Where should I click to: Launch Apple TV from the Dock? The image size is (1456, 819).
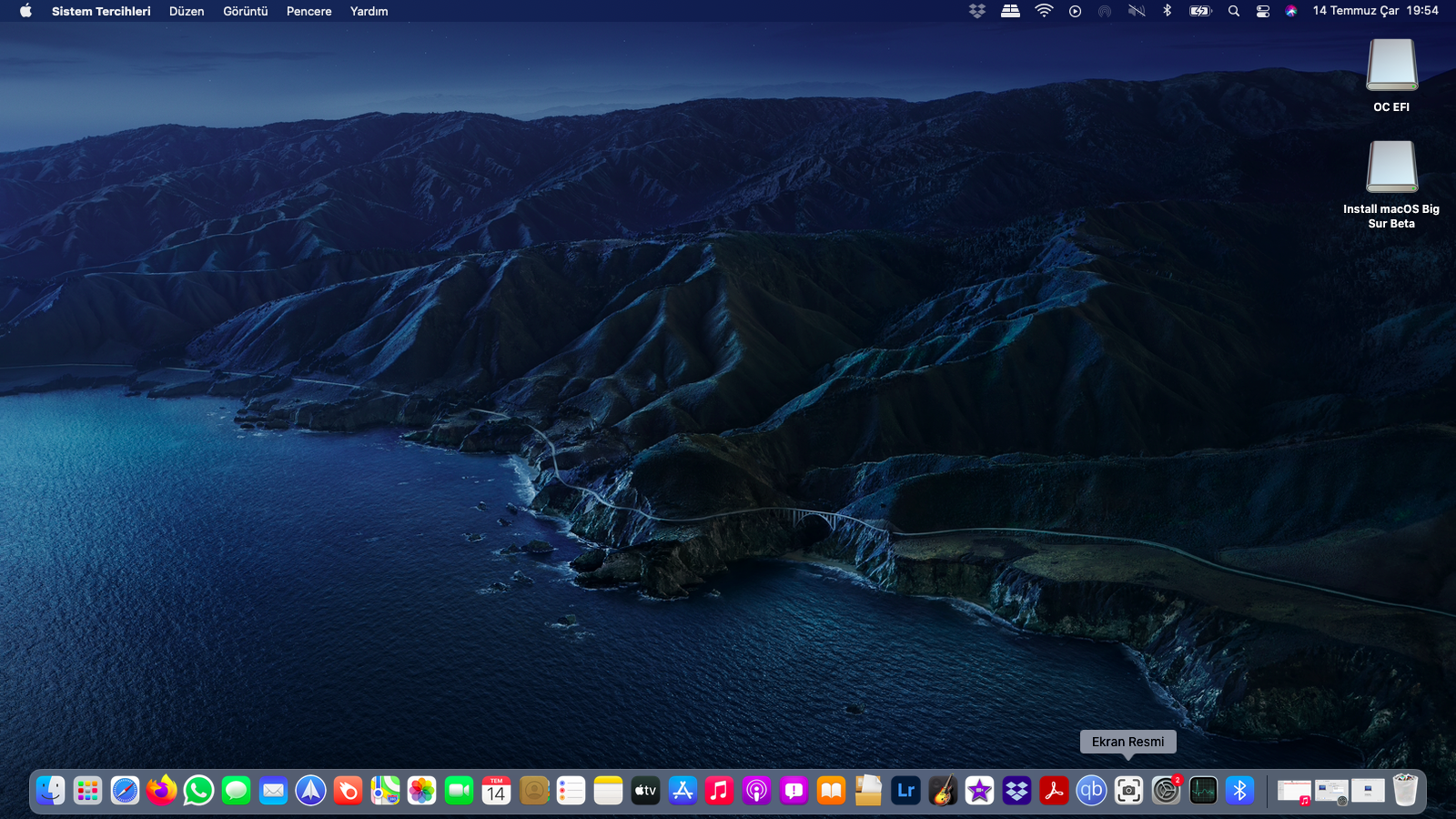645,790
